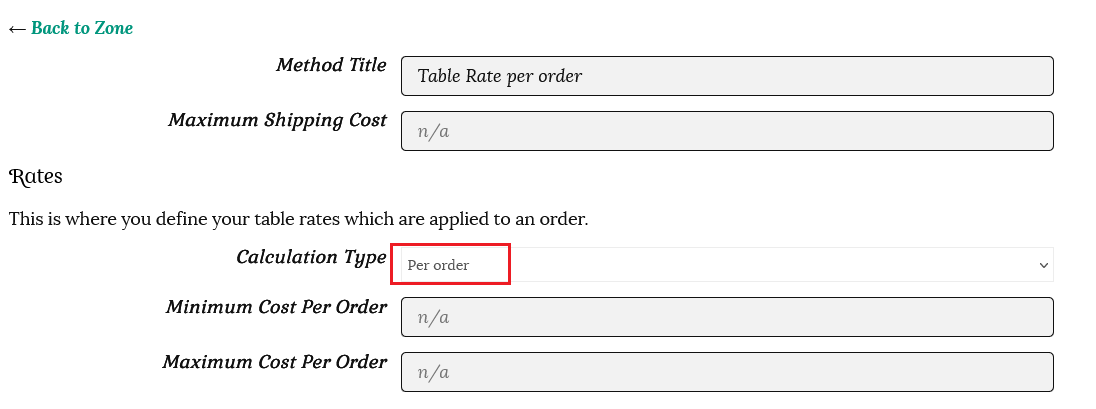Click the Maximum Cost Per Order label
The width and height of the screenshot is (1096, 409).
pos(274,362)
